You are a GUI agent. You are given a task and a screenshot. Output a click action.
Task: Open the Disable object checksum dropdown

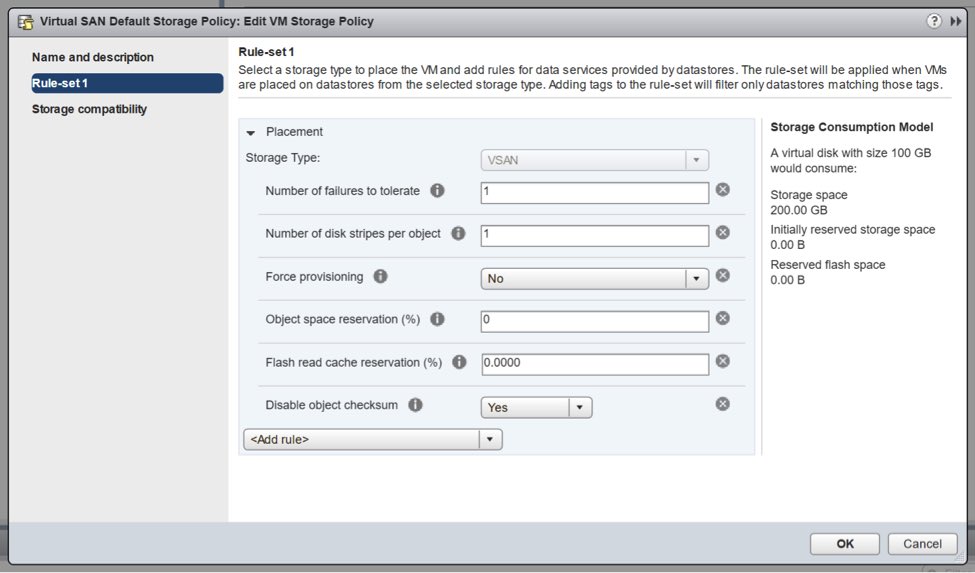click(x=536, y=407)
